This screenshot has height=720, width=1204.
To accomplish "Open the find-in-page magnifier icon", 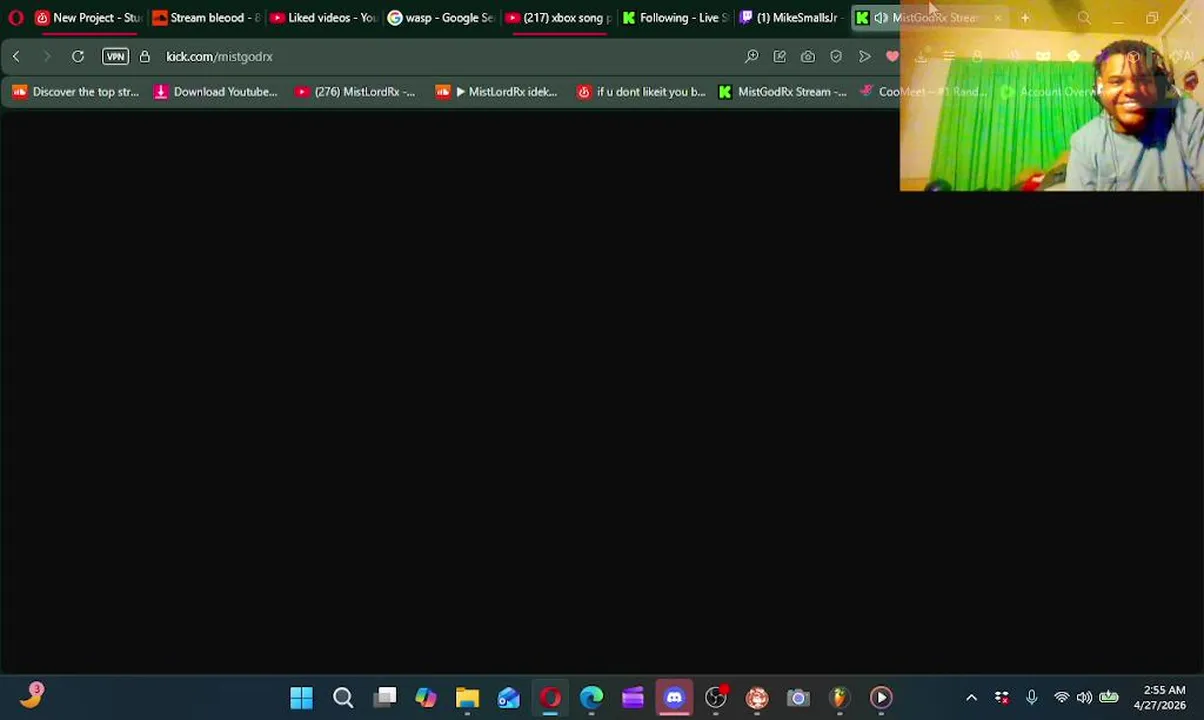I will 752,57.
